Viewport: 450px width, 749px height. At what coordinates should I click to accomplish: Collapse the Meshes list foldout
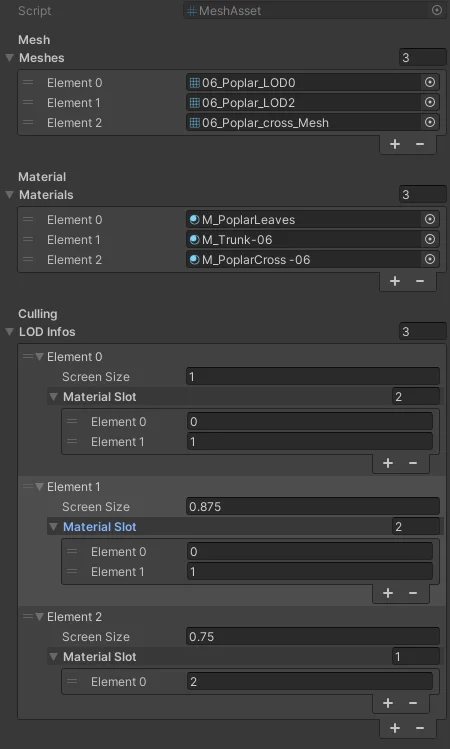click(x=9, y=58)
